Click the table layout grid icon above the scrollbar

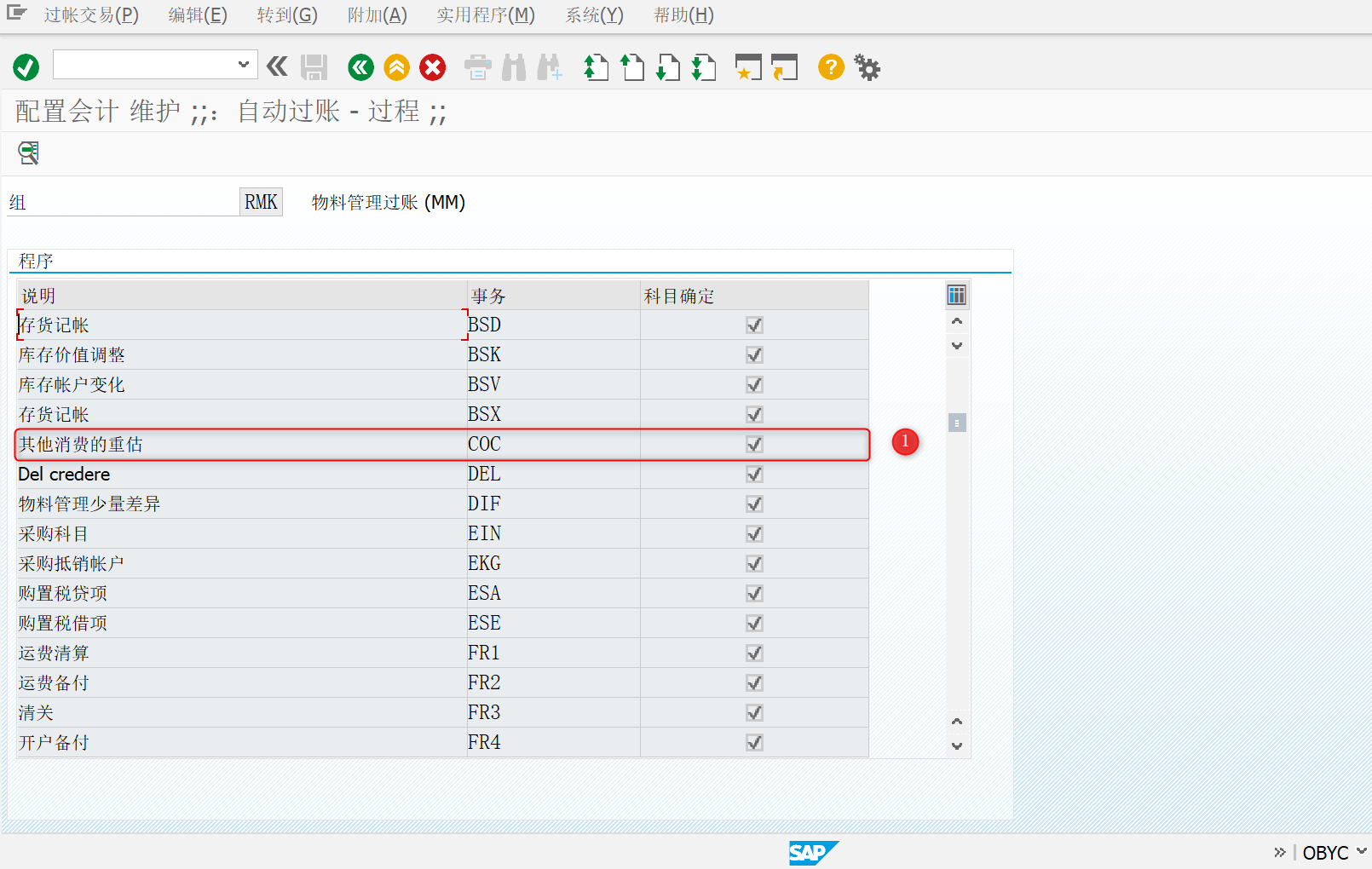pyautogui.click(x=956, y=295)
